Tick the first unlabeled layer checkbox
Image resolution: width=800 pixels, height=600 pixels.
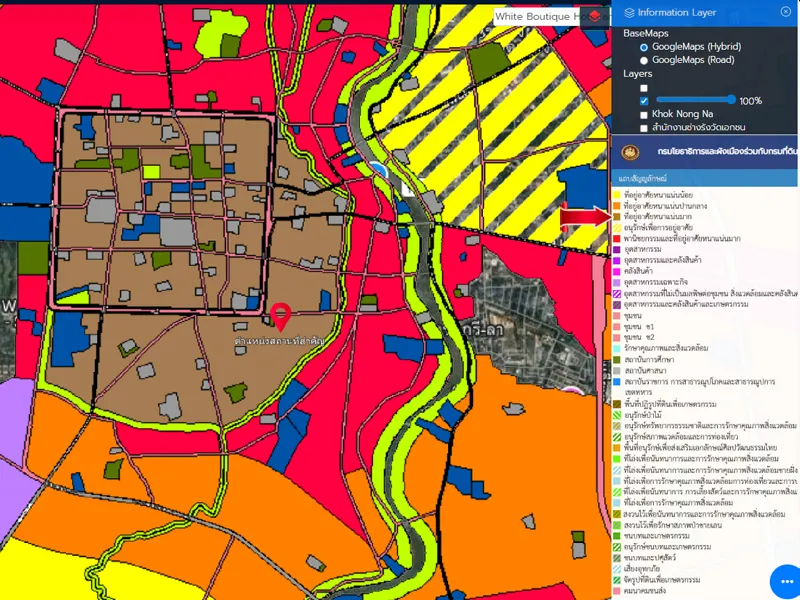644,88
